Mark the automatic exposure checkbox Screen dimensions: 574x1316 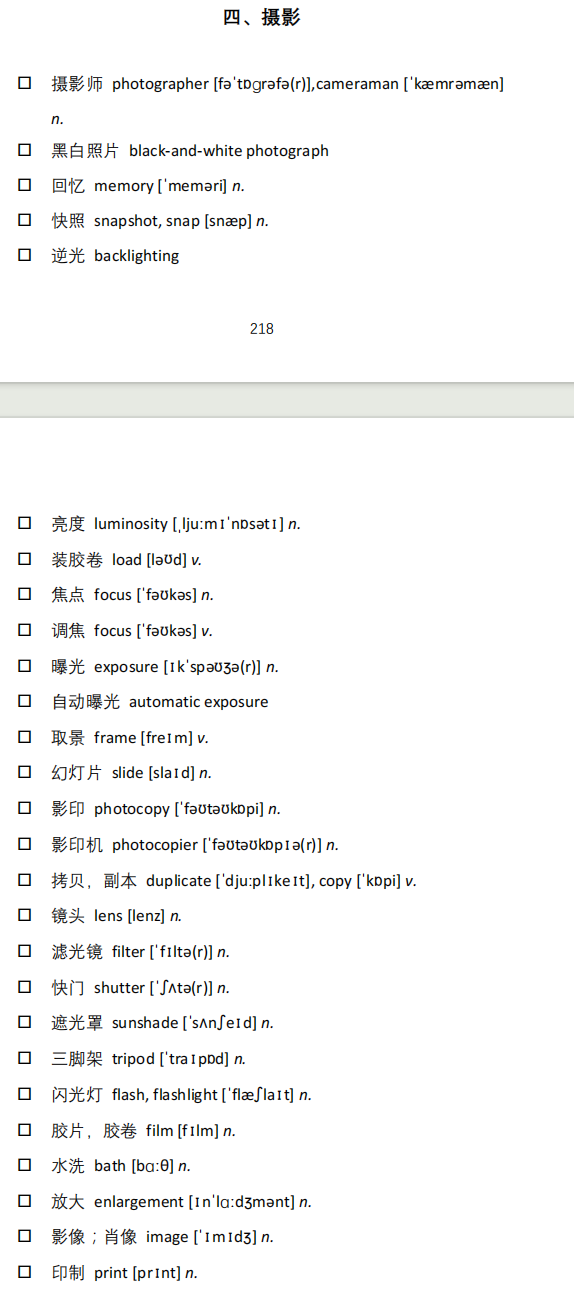tap(25, 701)
